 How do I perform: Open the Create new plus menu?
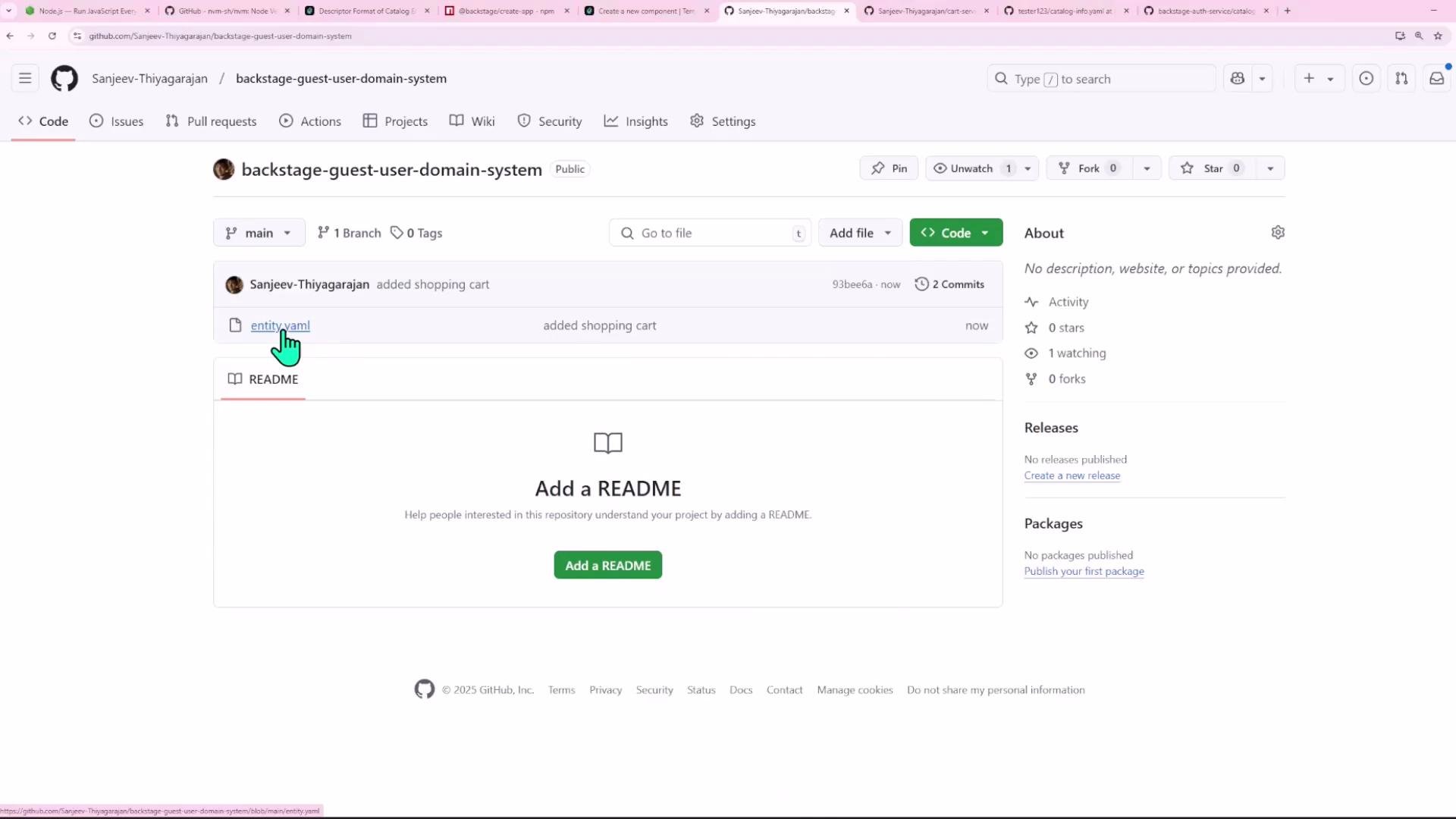pos(1319,78)
